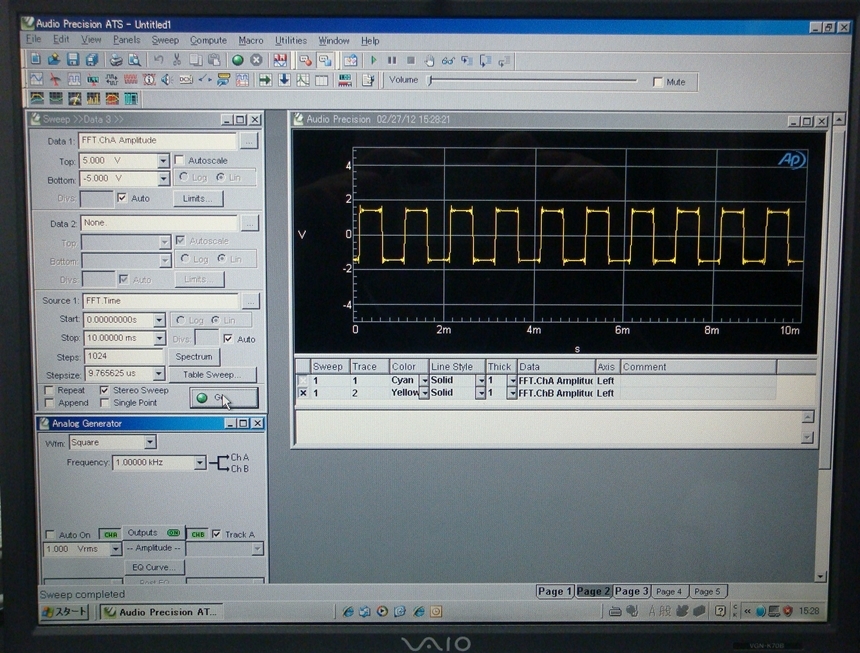Viewport: 860px width, 653px height.
Task: Click the first quick-launch graph icon in third toolbar
Action: (x=37, y=99)
